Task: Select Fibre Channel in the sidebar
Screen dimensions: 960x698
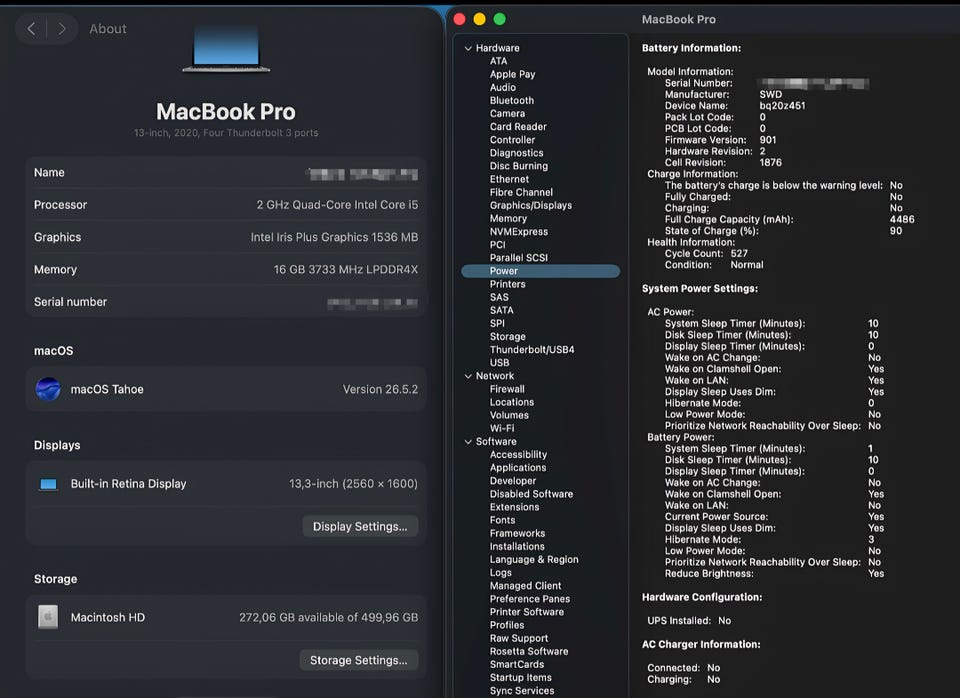Action: [x=521, y=192]
